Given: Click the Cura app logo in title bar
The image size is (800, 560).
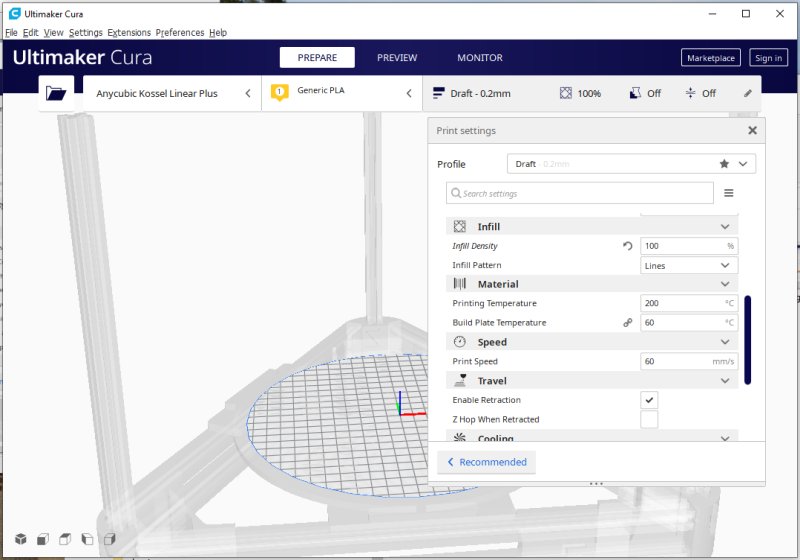Looking at the screenshot, I should click(15, 14).
